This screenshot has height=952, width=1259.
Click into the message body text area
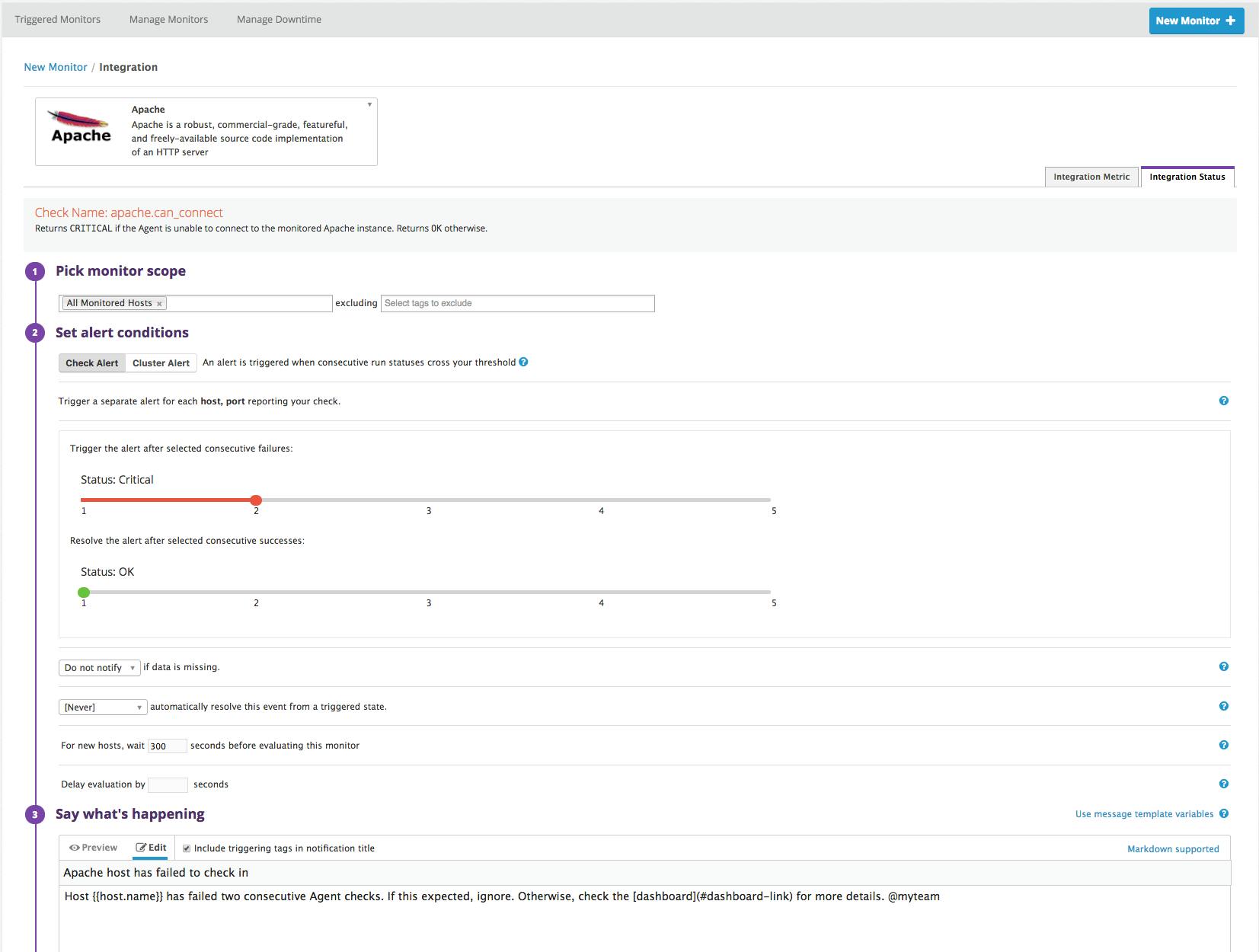644,918
